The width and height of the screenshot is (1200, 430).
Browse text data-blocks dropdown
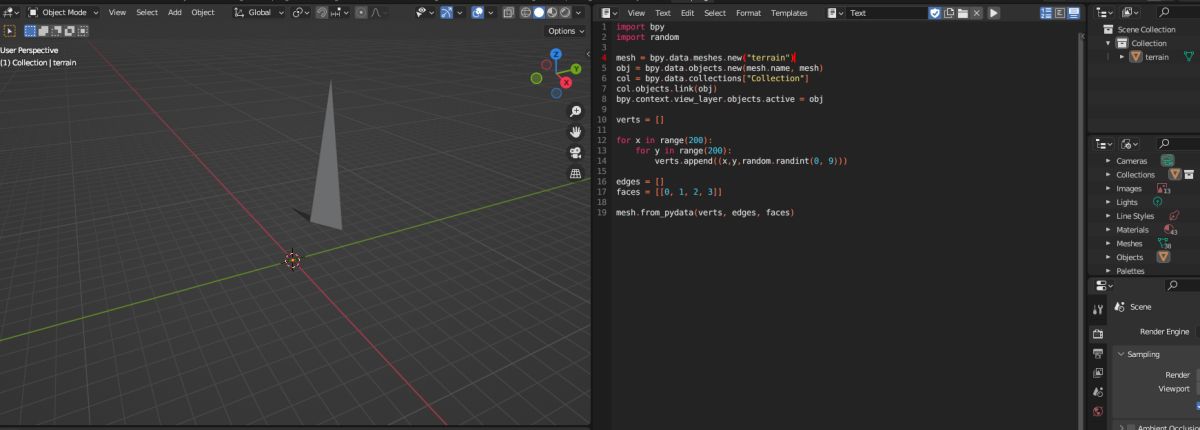click(x=835, y=13)
